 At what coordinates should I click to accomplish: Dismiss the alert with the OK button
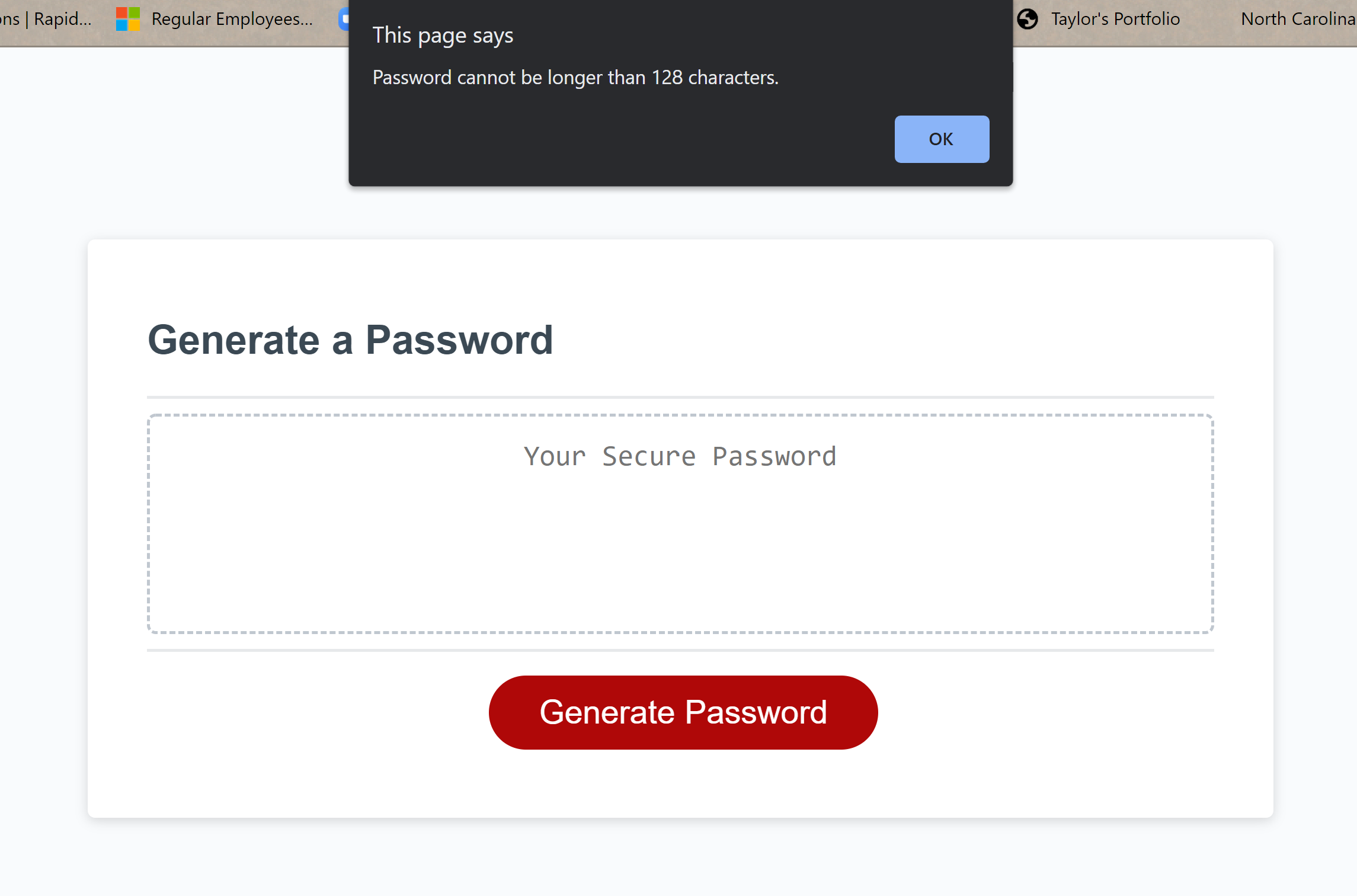(941, 139)
